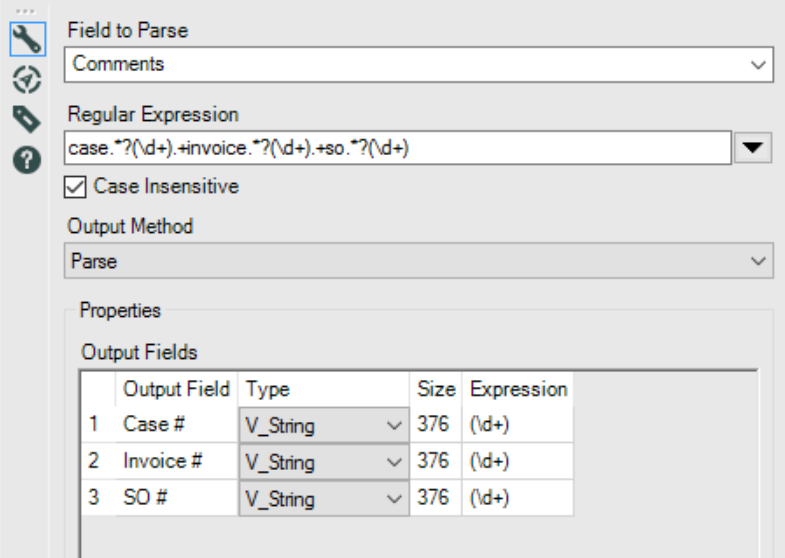This screenshot has width=785, height=558.
Task: Open the Navigation compass icon
Action: 25,79
